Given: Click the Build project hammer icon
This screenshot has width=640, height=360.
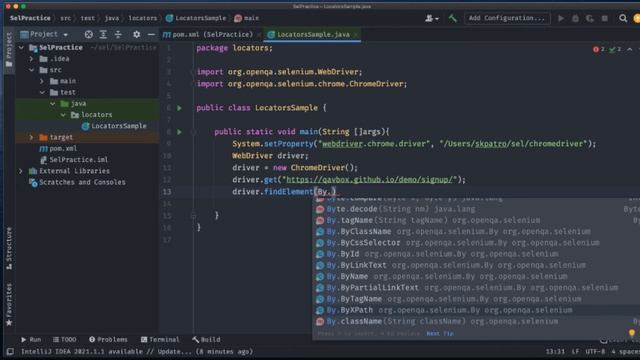Looking at the screenshot, I should (452, 18).
